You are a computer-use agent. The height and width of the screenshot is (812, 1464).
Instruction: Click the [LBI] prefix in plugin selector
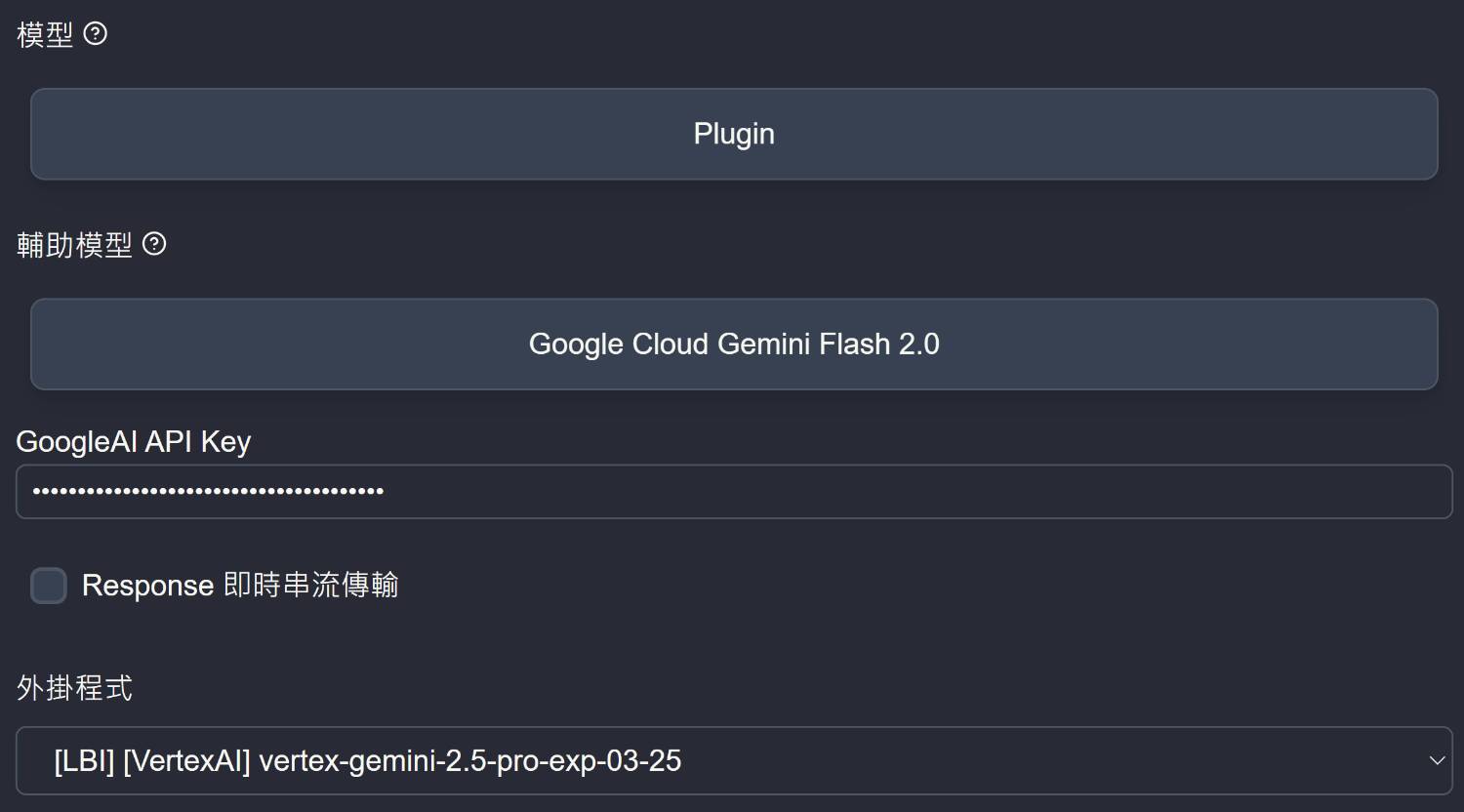click(84, 760)
